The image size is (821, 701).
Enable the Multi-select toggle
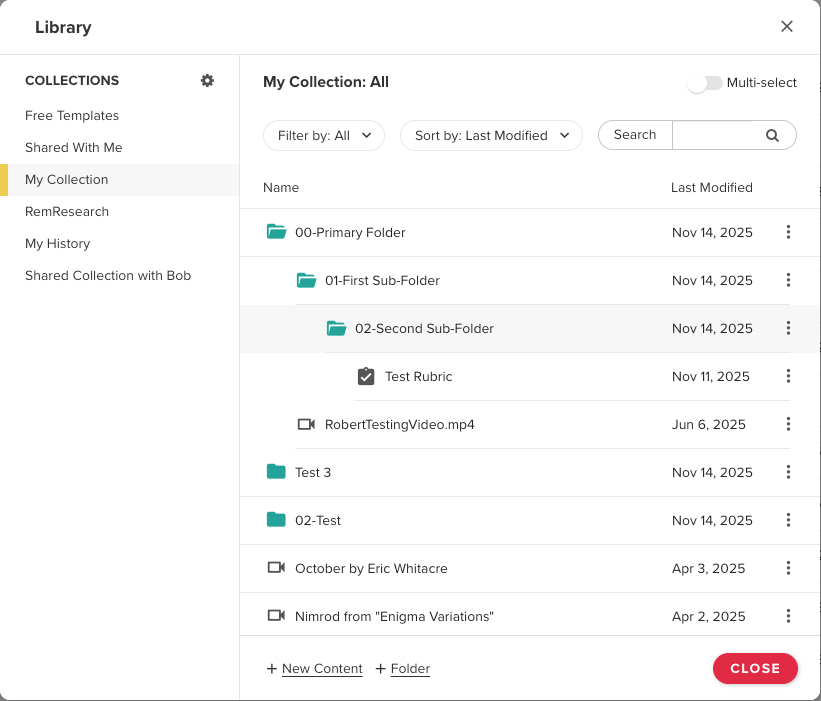[x=704, y=83]
